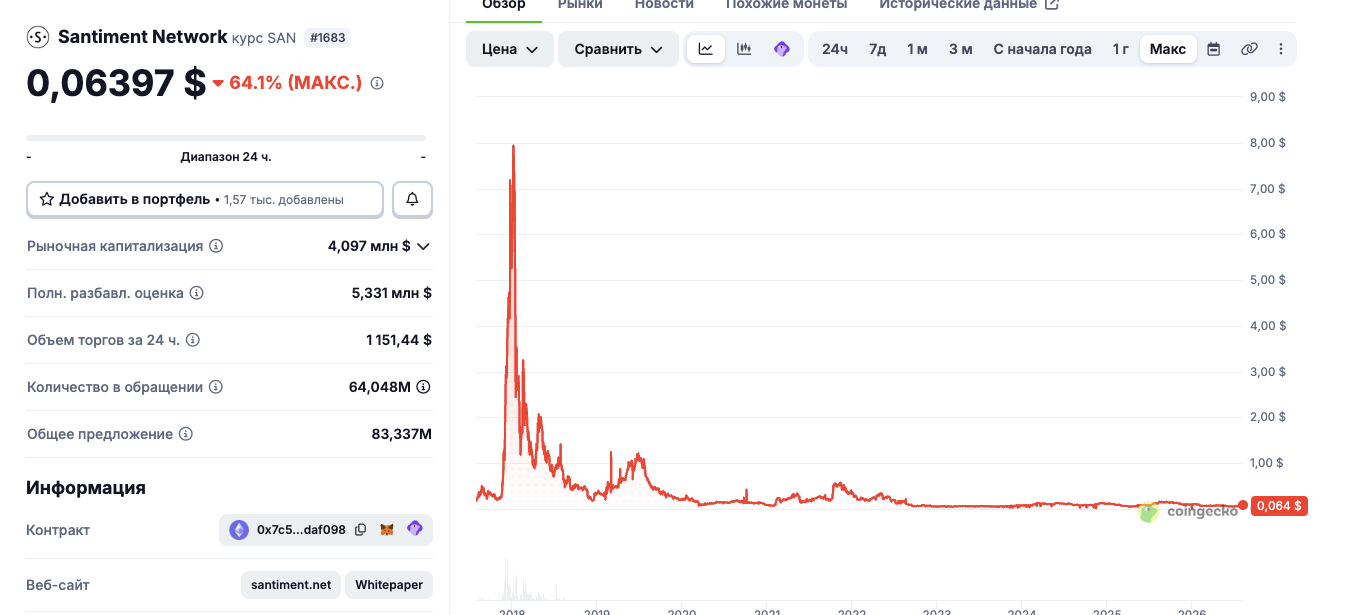Open the Обзор tab

(x=504, y=5)
